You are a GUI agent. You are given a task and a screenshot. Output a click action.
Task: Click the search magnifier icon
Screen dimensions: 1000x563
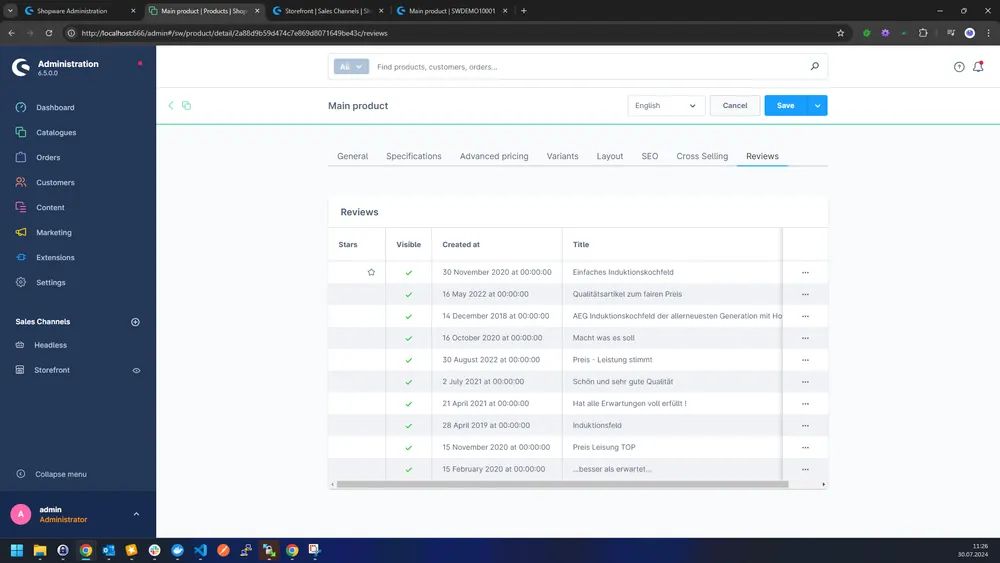814,66
